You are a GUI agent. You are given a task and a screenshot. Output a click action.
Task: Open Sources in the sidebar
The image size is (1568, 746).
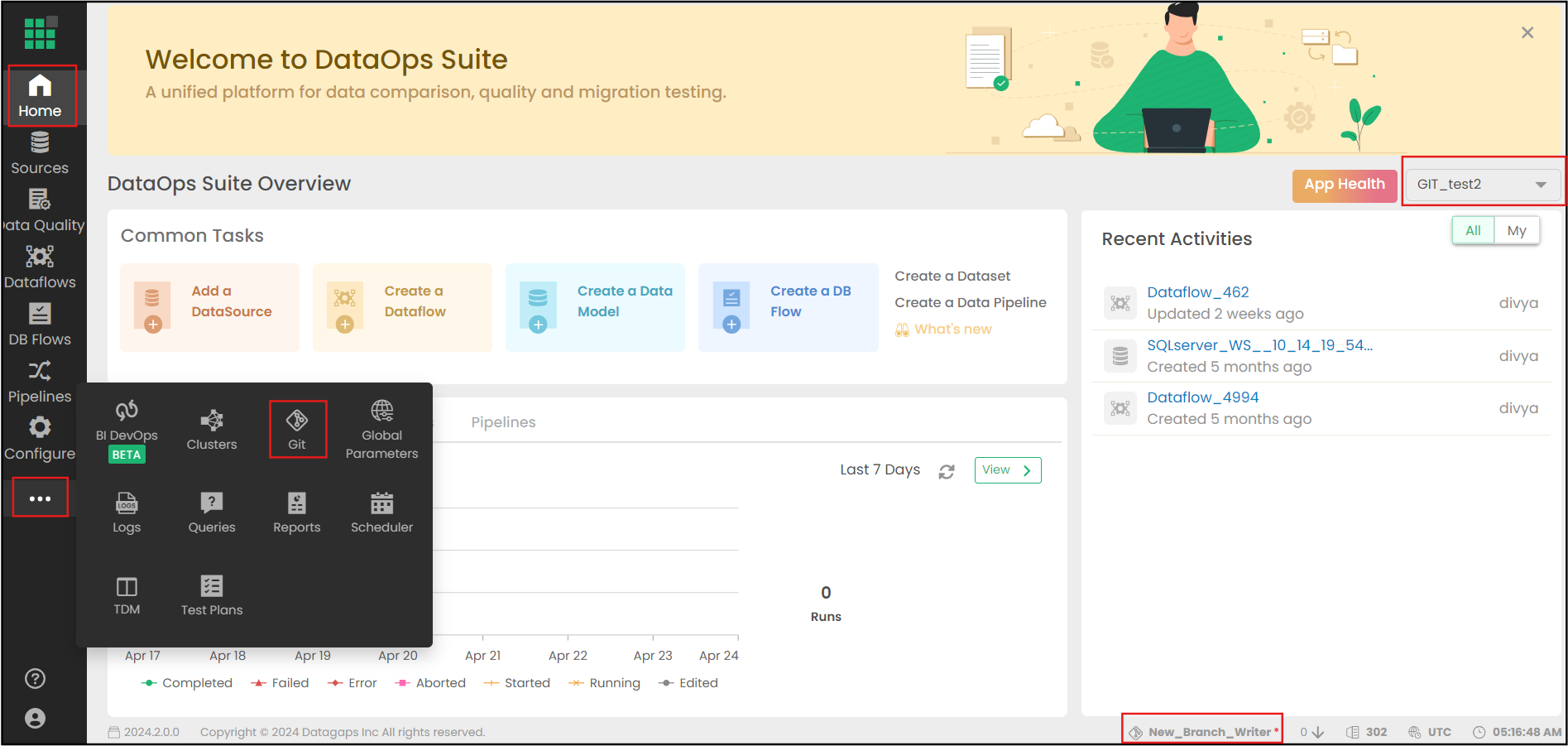(40, 154)
